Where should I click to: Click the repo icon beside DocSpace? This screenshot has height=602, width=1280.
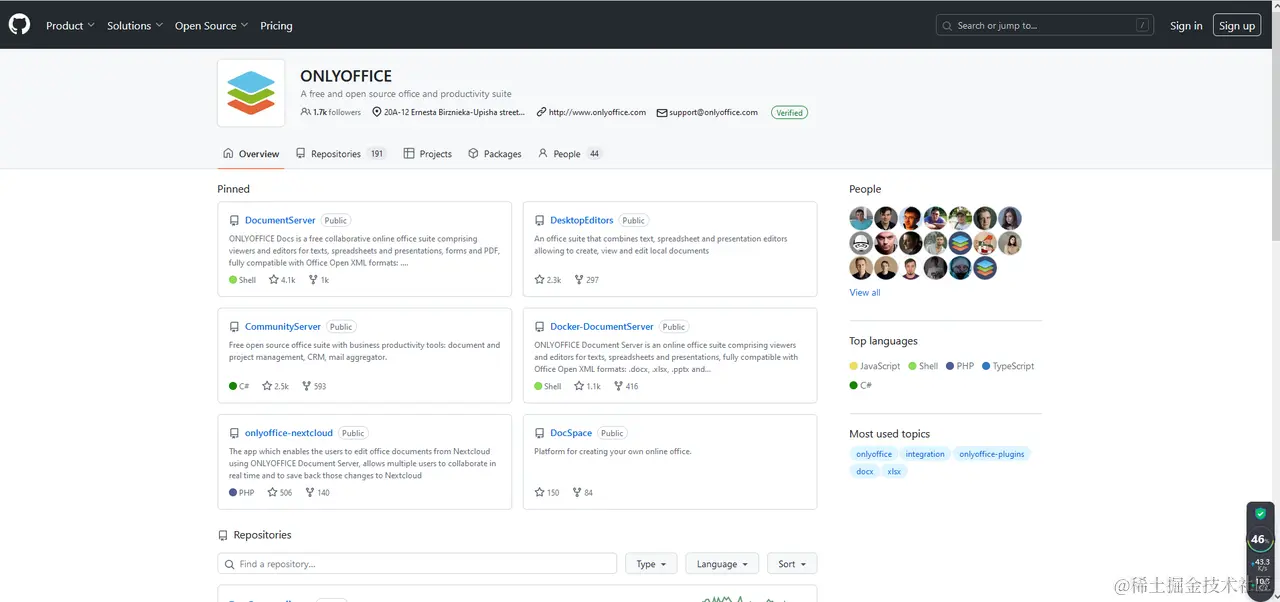coord(539,433)
